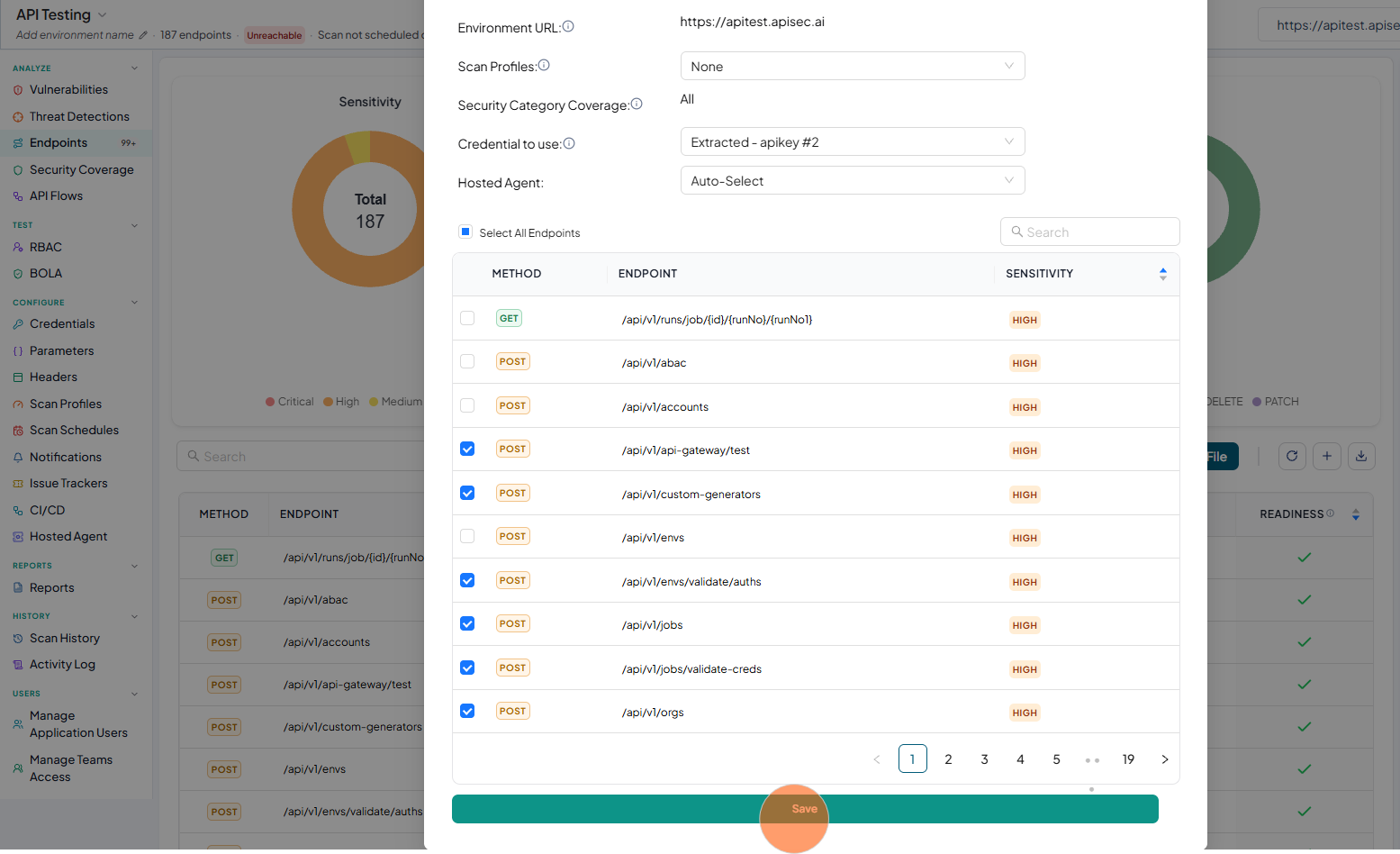Click the Critical legend color dot
This screenshot has height=854, width=1400.
tap(270, 402)
